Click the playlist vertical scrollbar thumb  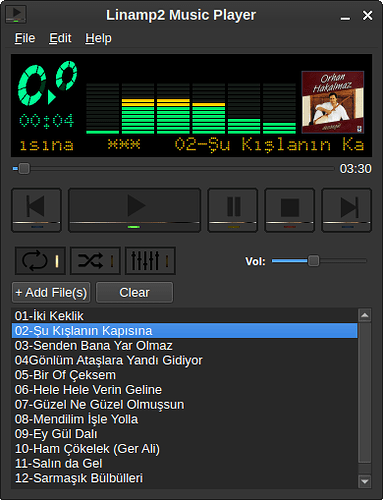click(x=365, y=393)
